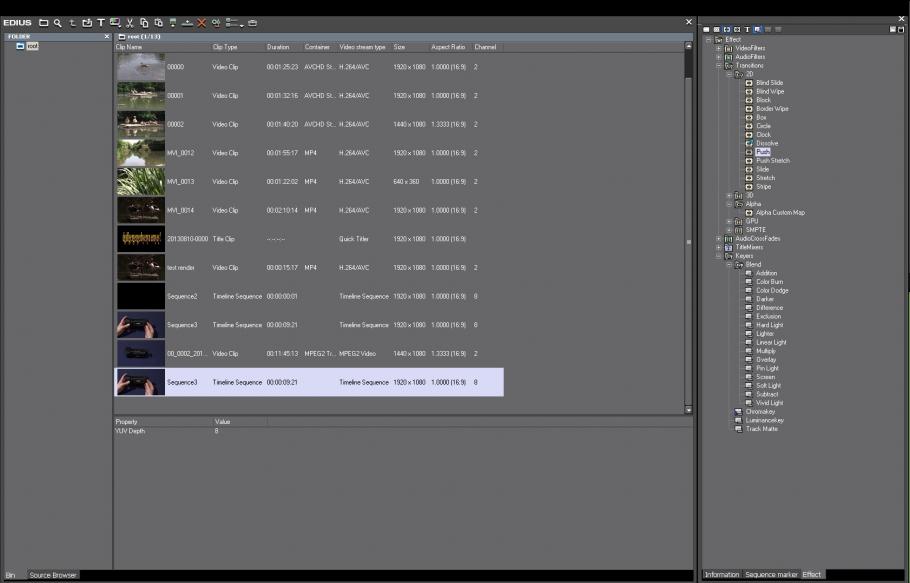Image resolution: width=910 pixels, height=583 pixels.
Task: Switch to the Source Browser tab
Action: [53, 575]
